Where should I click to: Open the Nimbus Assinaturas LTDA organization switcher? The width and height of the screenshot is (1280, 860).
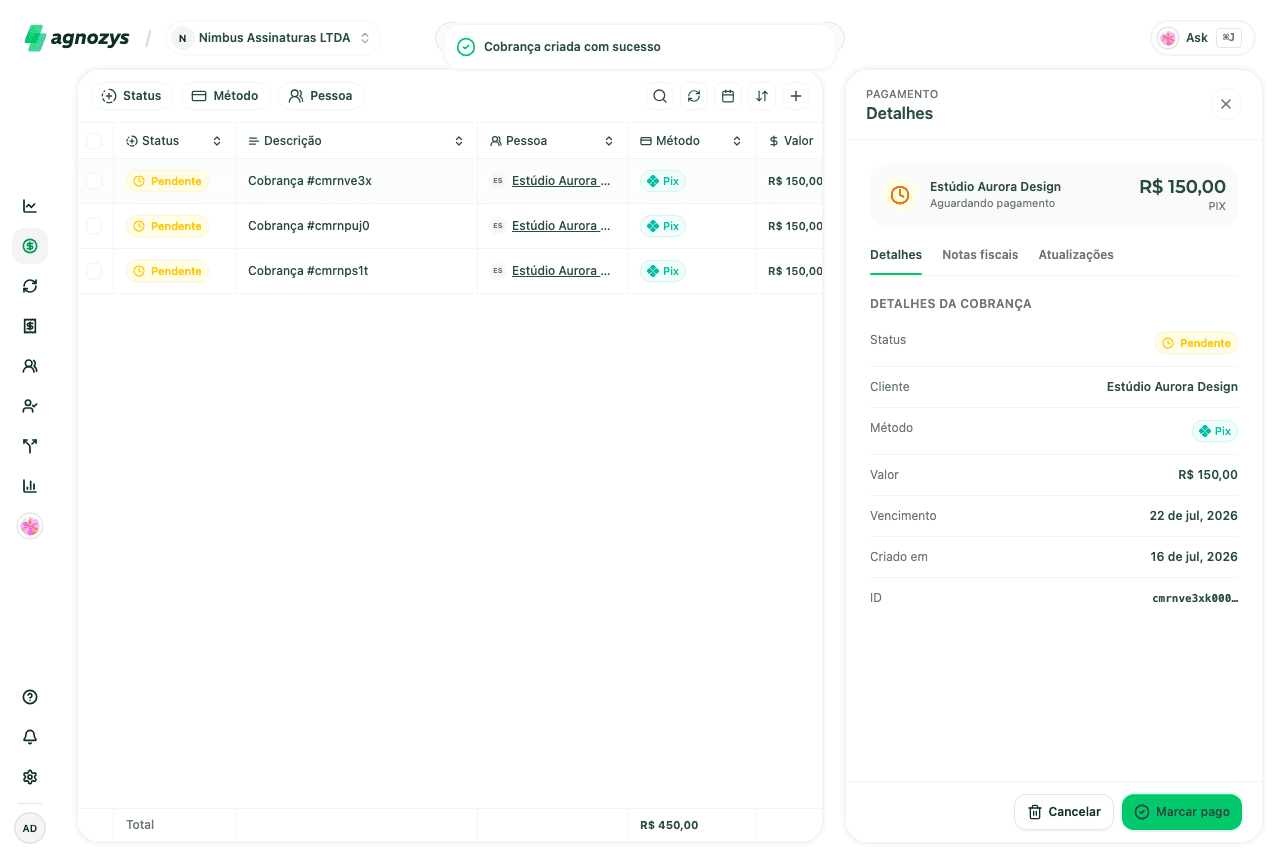[x=273, y=38]
